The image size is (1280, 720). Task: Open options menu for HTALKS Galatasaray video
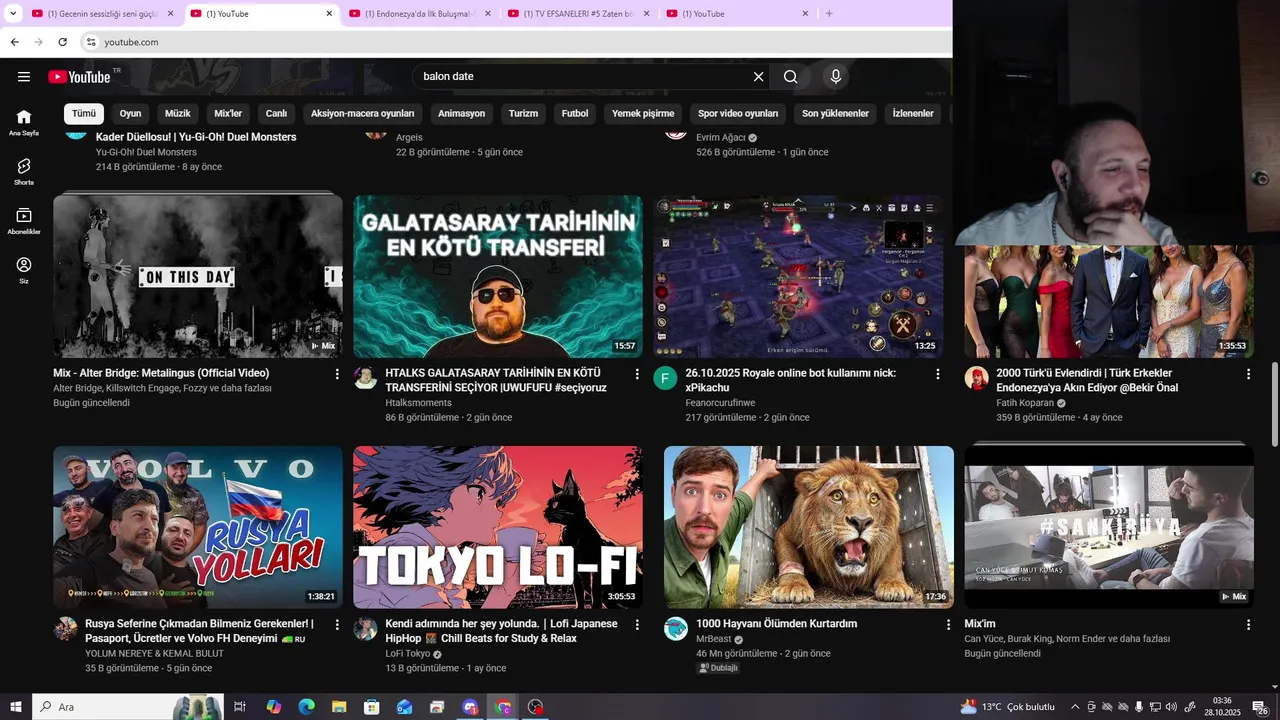[637, 374]
